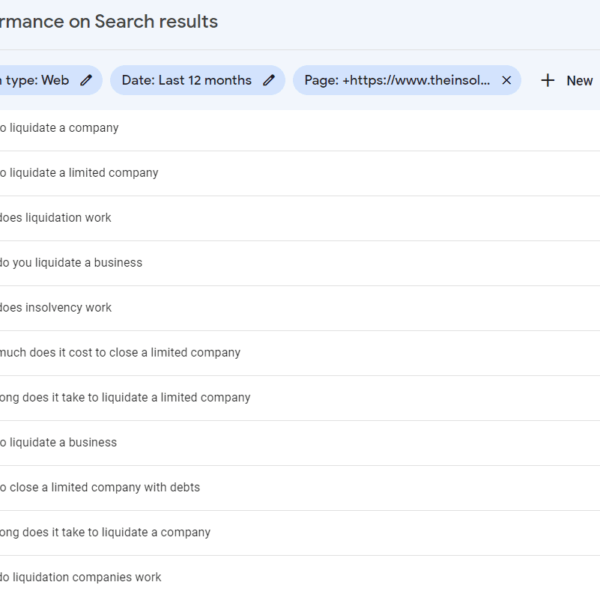Select 'cost to close a limited company' query
Viewport: 600px width, 600px height.
(120, 353)
